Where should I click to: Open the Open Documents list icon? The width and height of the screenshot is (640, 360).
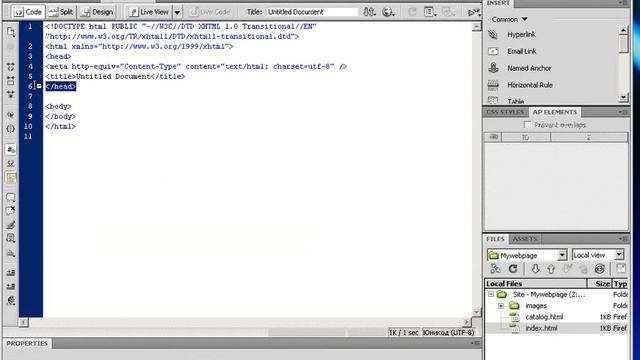pyautogui.click(x=11, y=32)
